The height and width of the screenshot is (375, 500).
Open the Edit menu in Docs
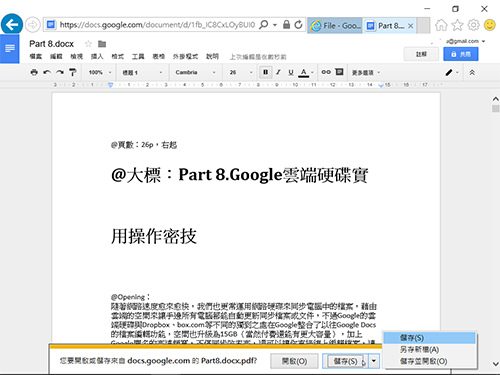[x=56, y=56]
